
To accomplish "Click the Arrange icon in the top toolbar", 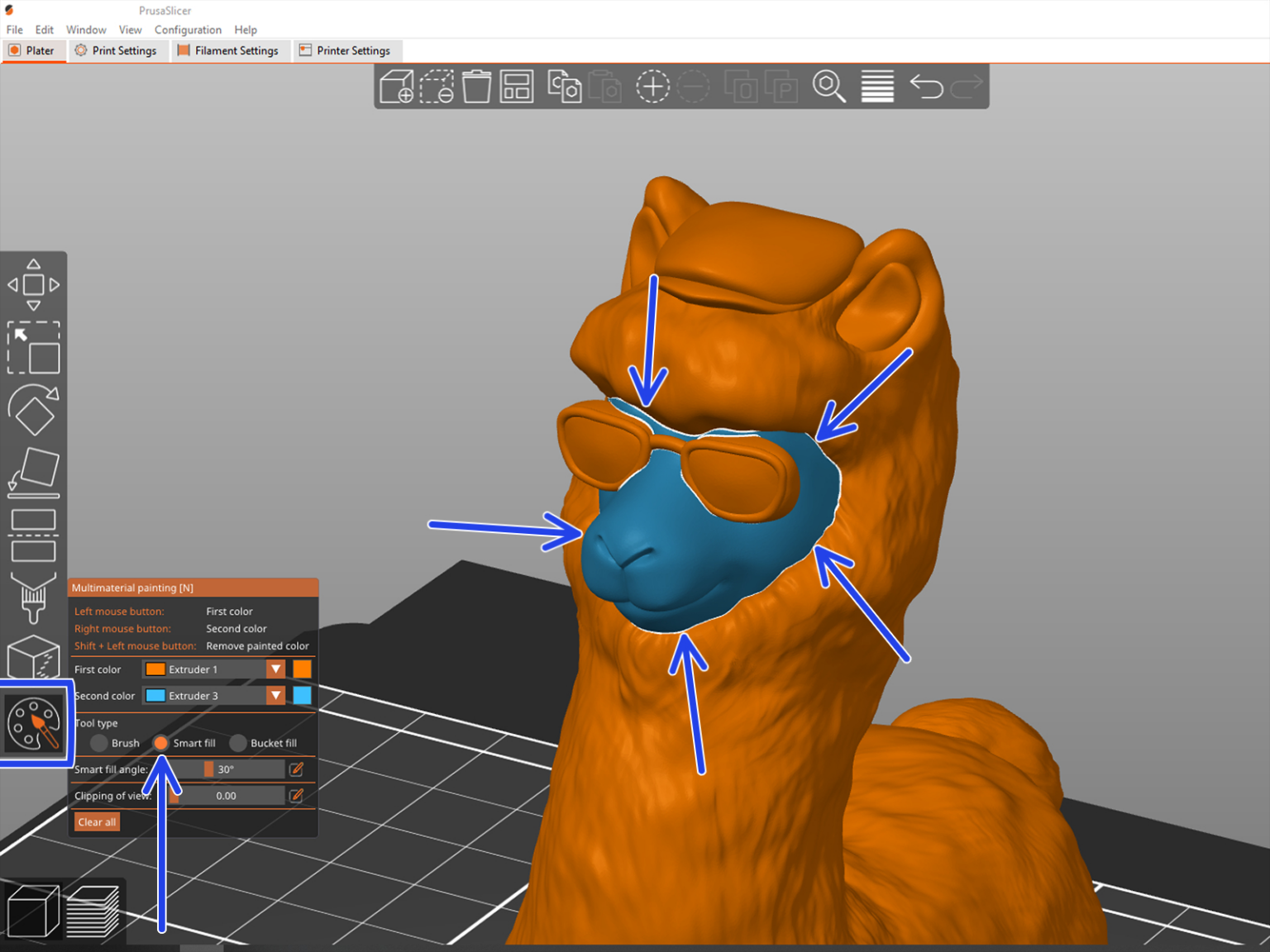I will pos(516,86).
